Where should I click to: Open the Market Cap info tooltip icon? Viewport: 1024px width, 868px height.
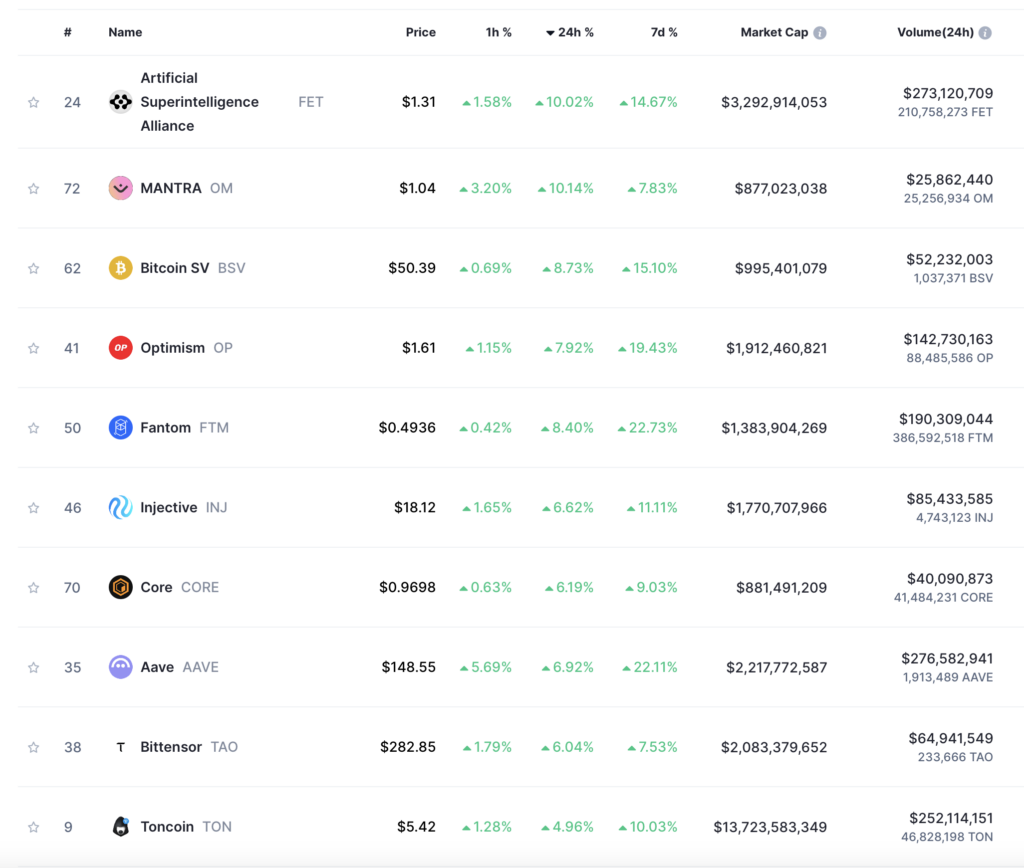(x=819, y=31)
